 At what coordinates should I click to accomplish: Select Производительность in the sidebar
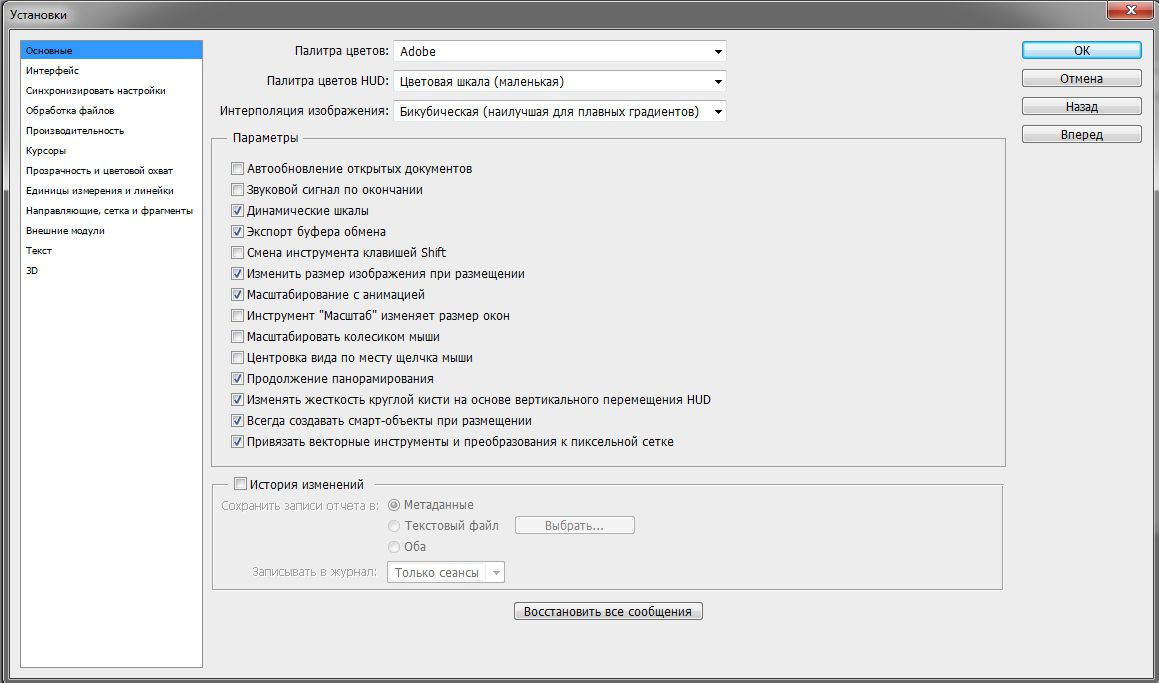tap(75, 131)
